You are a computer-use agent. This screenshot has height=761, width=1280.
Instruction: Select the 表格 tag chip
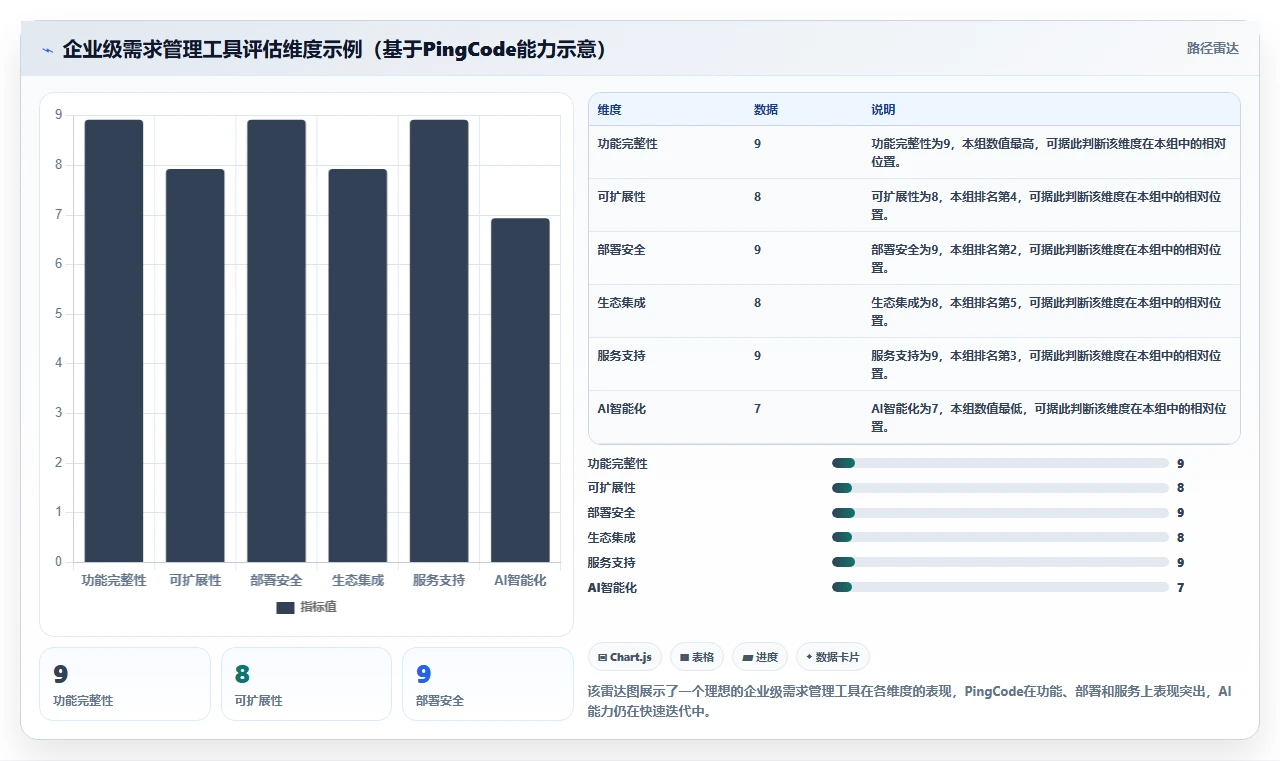[x=697, y=657]
